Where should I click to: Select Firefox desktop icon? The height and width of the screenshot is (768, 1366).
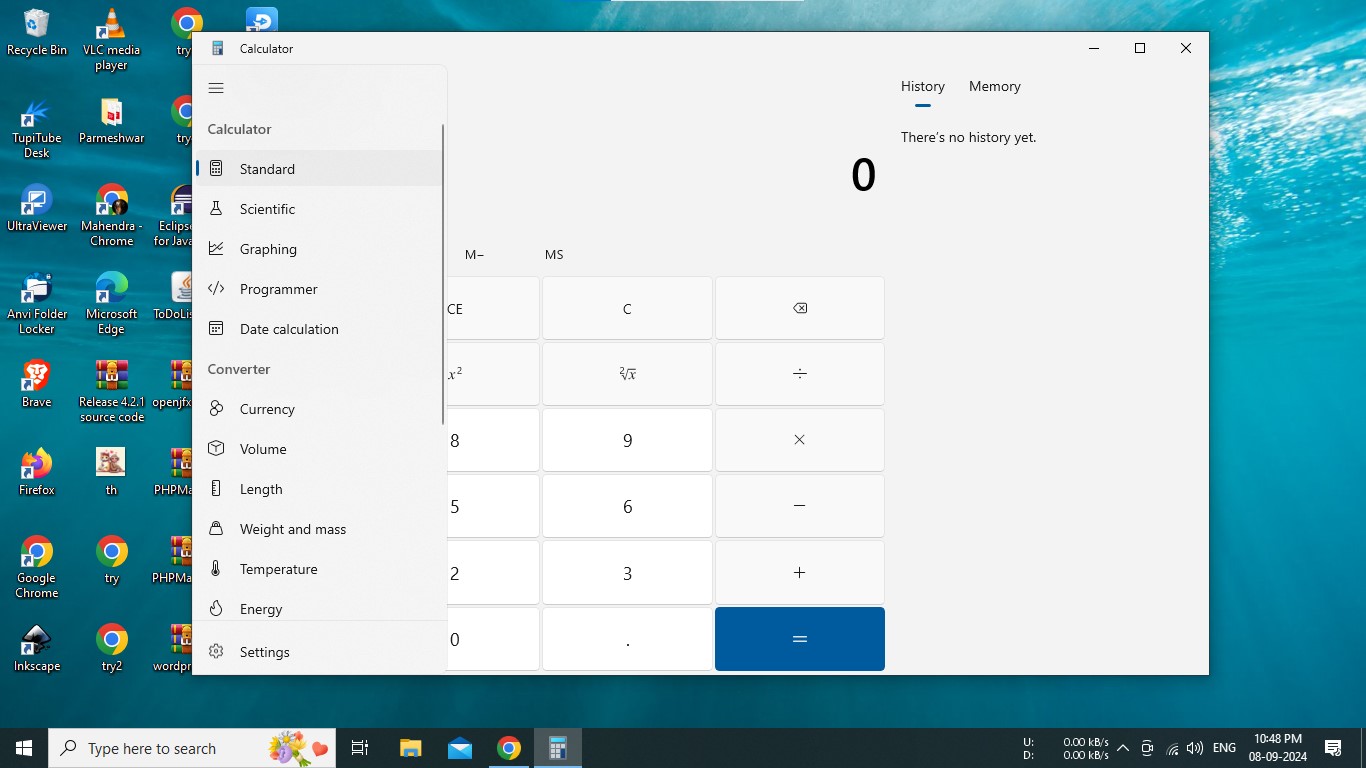point(37,472)
